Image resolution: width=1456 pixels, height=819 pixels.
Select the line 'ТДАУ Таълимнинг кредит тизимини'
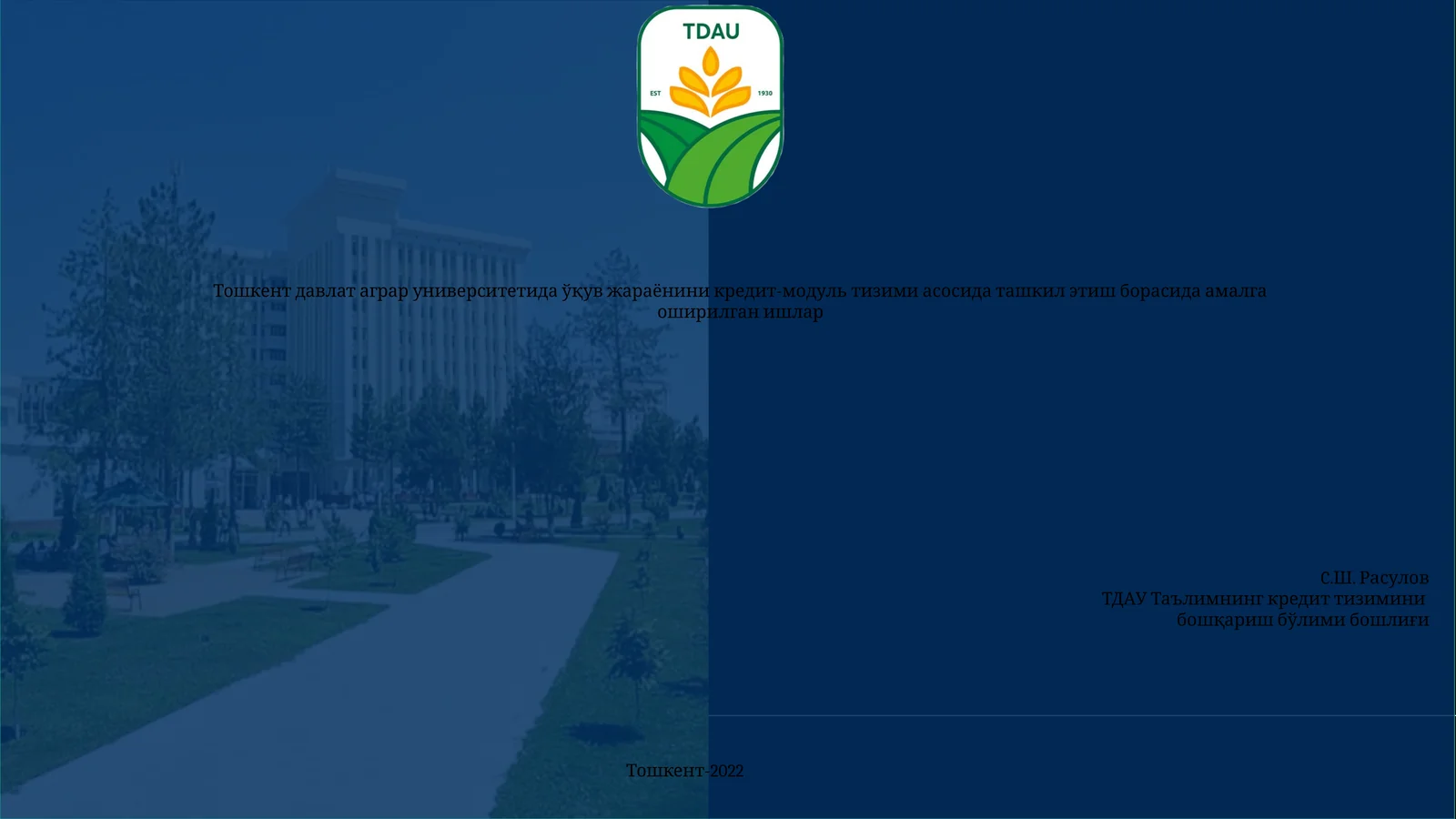tap(1263, 599)
